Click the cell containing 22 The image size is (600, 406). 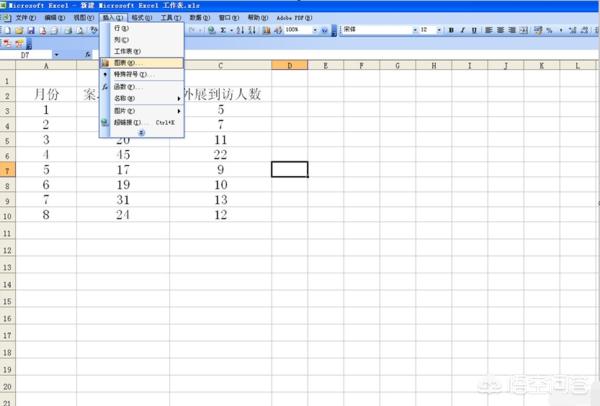tap(221, 155)
